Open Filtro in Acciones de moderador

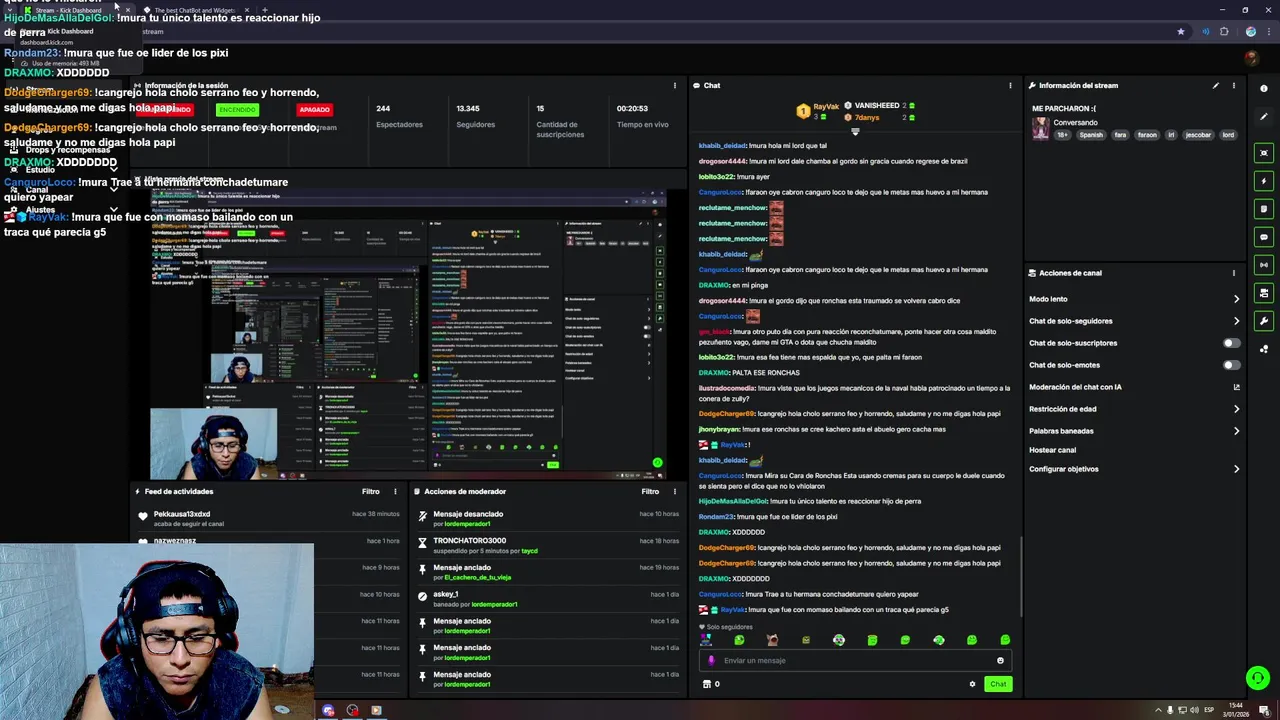650,492
